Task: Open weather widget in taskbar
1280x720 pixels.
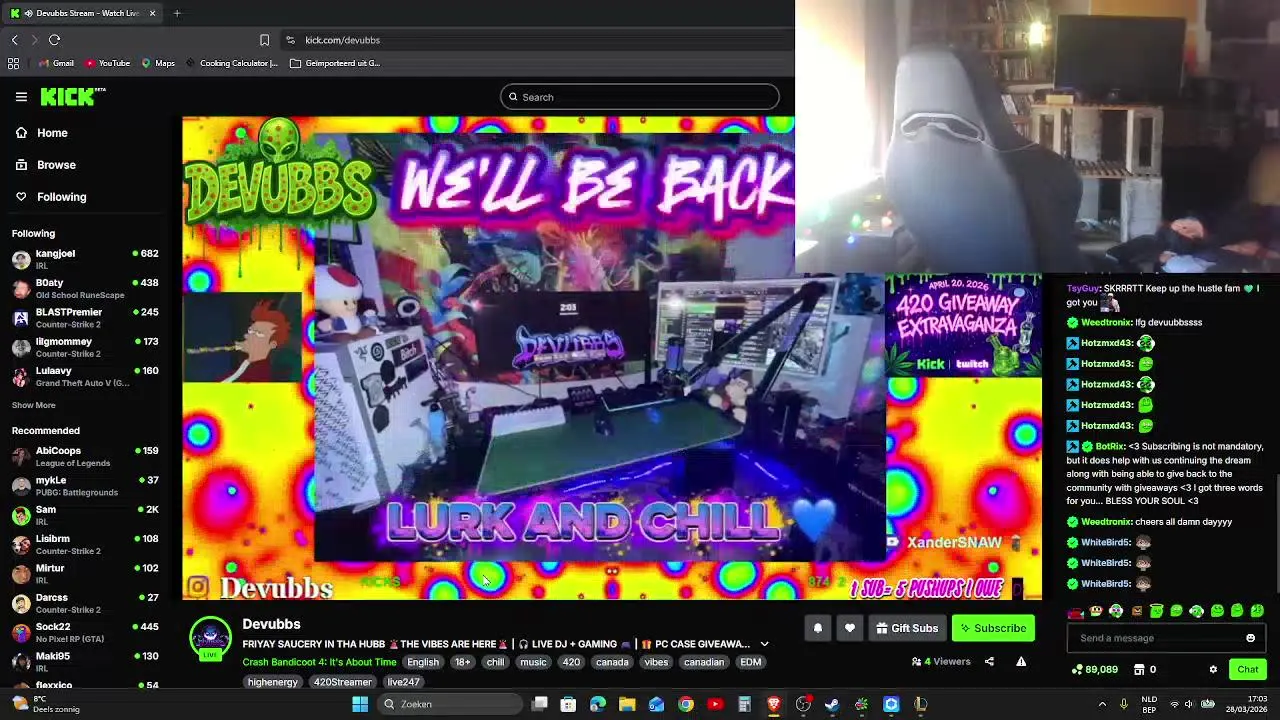Action: point(44,704)
